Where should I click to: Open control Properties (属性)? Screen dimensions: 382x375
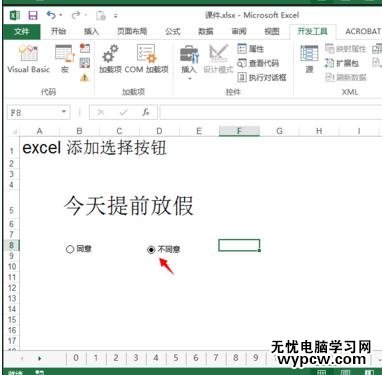point(251,49)
